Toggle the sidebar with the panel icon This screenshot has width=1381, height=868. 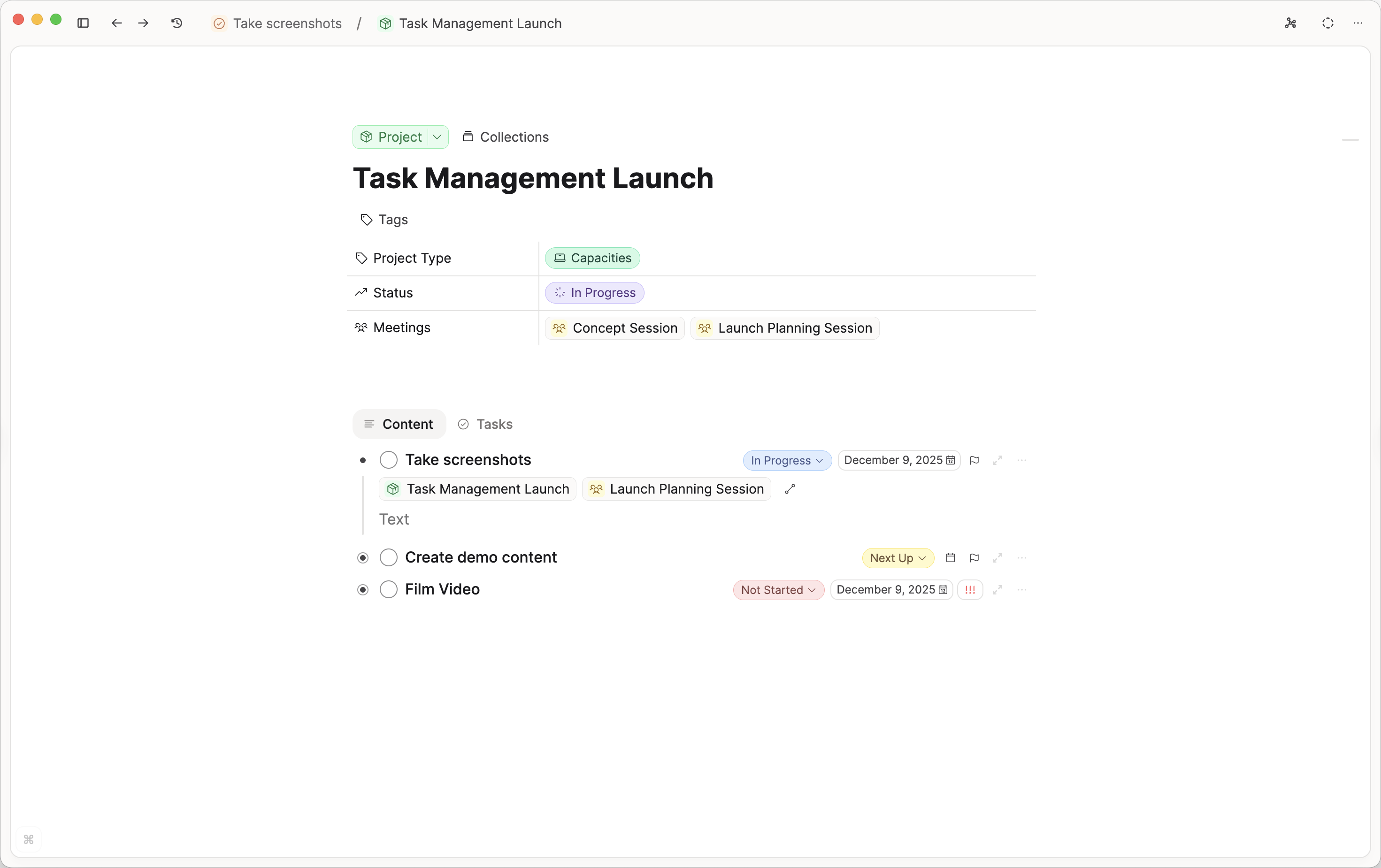point(83,23)
